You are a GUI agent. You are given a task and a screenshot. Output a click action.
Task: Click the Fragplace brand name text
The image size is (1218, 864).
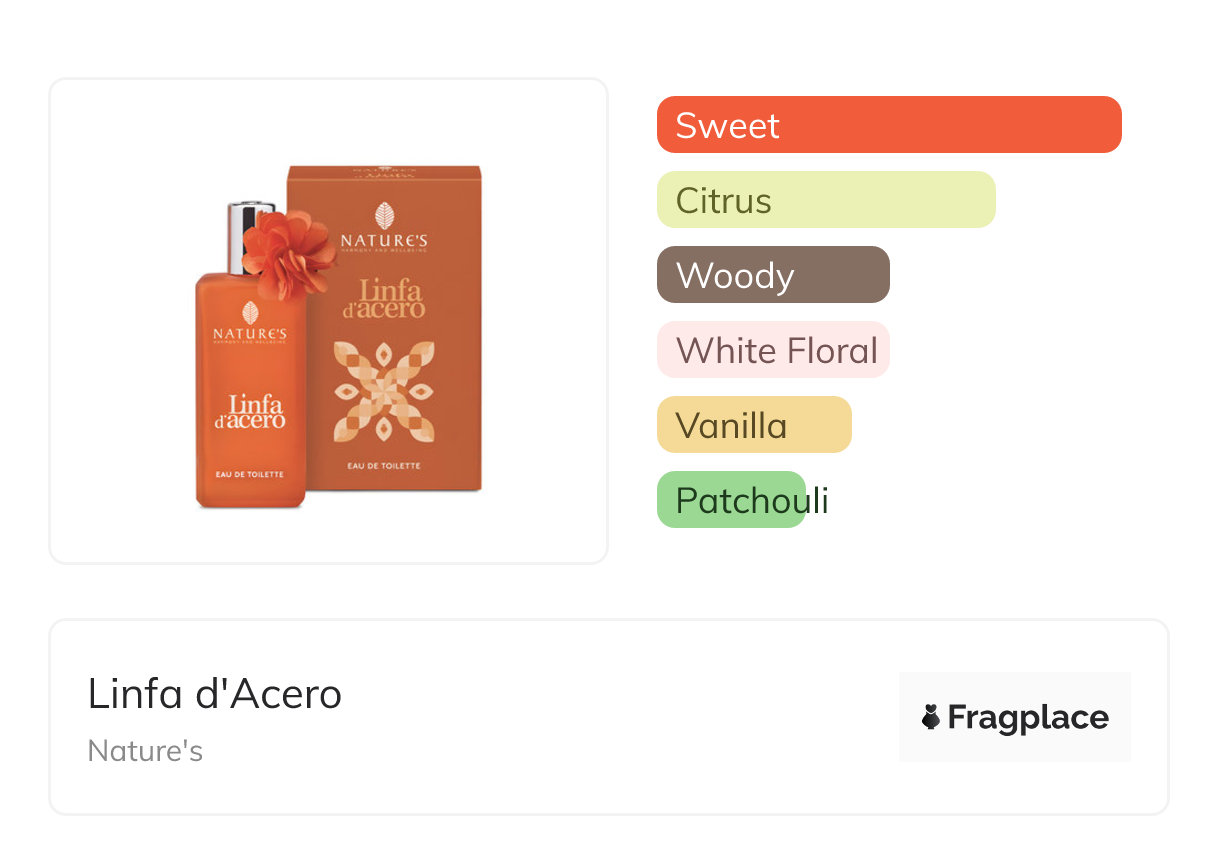pos(1027,717)
